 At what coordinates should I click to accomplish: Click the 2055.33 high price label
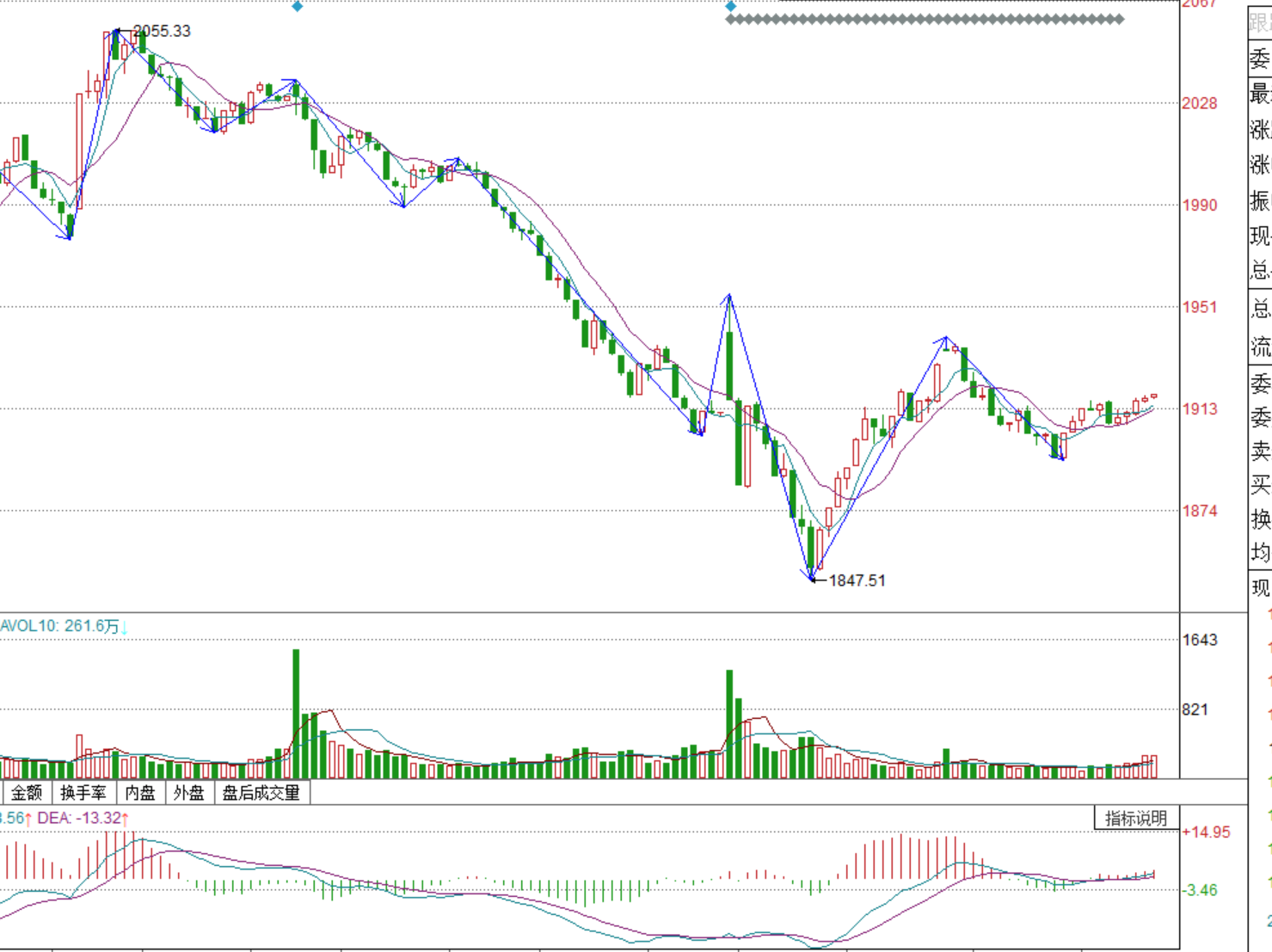[x=163, y=31]
